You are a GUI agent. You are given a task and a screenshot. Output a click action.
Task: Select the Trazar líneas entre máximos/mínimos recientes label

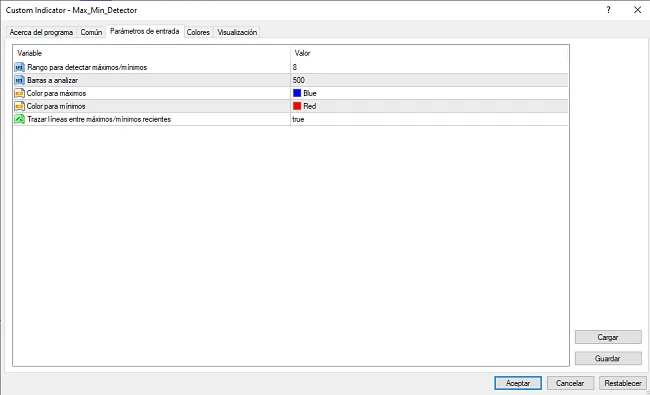coord(99,119)
